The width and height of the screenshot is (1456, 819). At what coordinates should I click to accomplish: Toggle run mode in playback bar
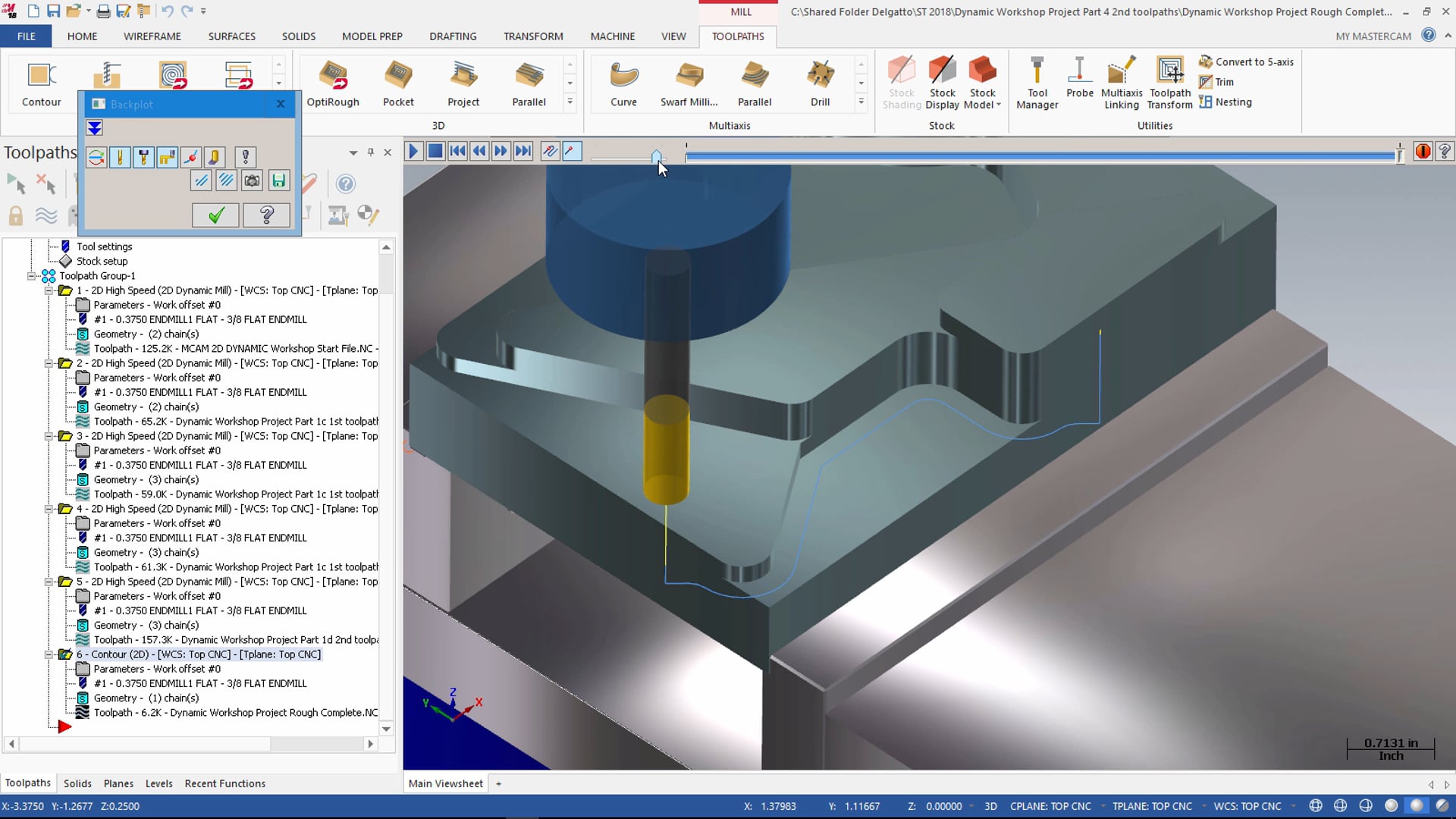pos(572,151)
